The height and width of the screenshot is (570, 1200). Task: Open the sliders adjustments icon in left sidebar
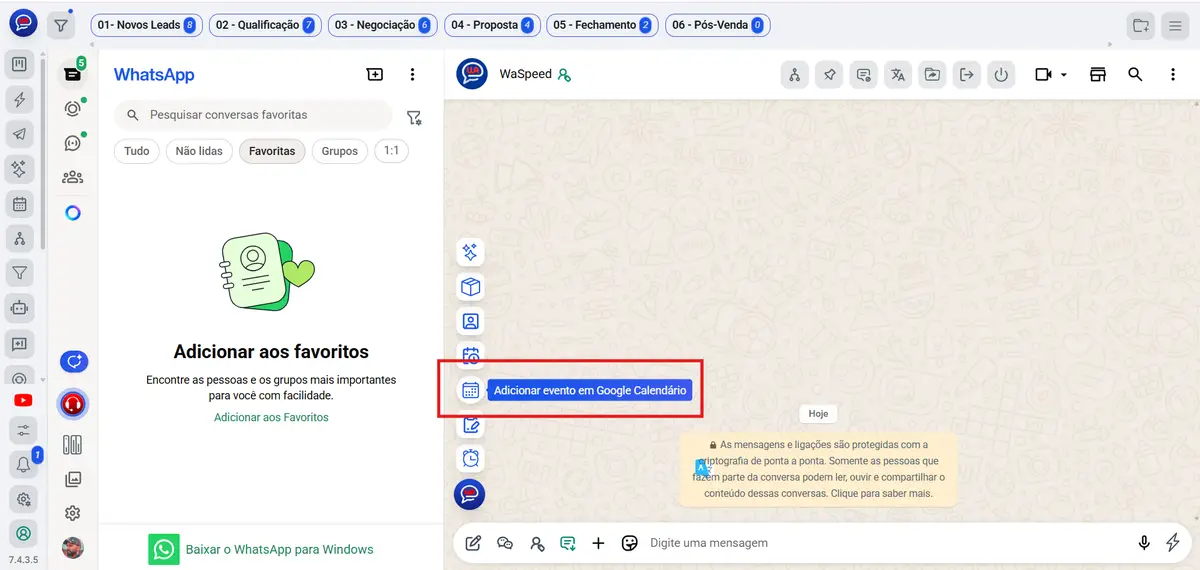pyautogui.click(x=22, y=430)
